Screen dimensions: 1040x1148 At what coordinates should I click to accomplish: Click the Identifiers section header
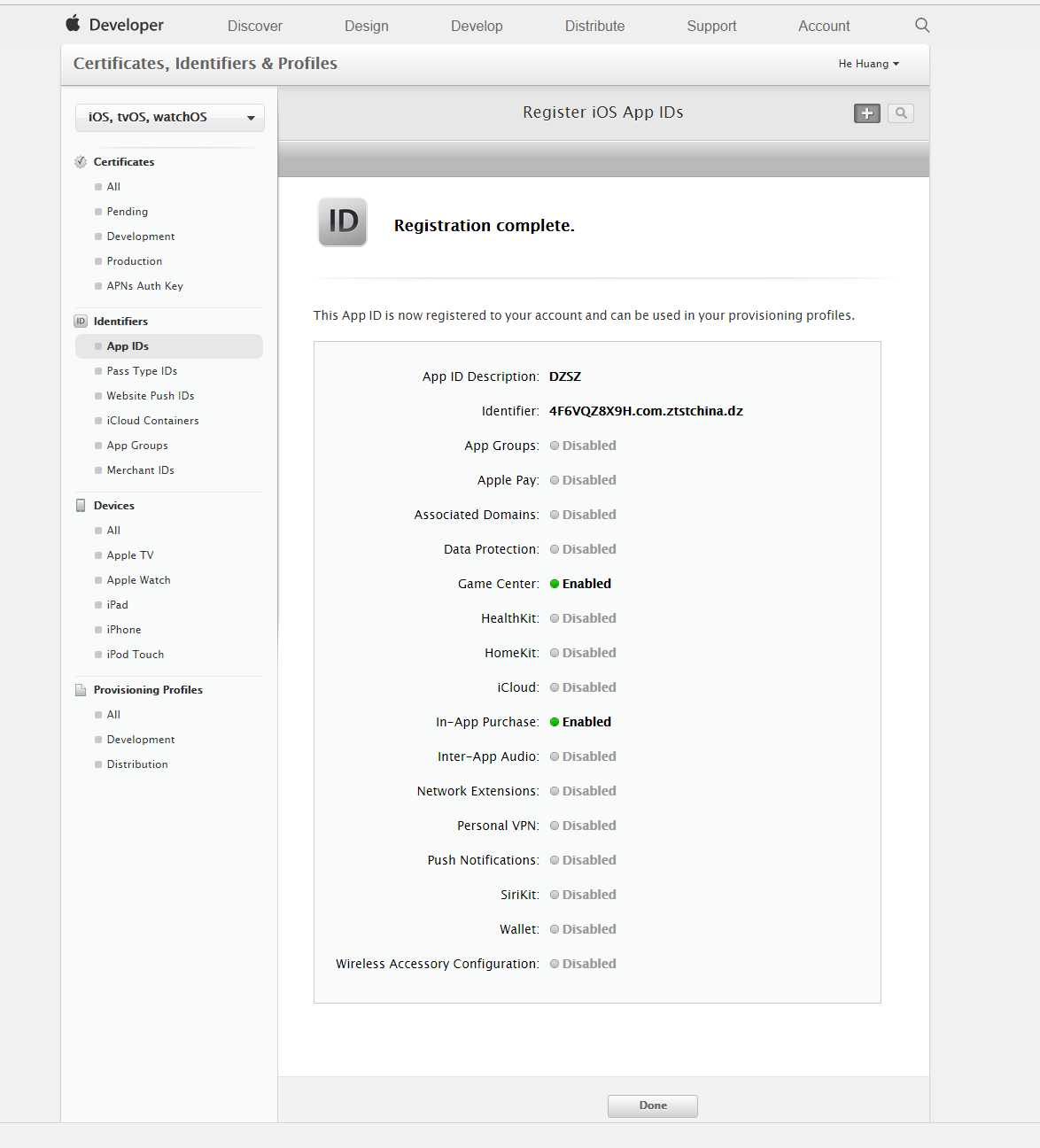[x=120, y=322]
